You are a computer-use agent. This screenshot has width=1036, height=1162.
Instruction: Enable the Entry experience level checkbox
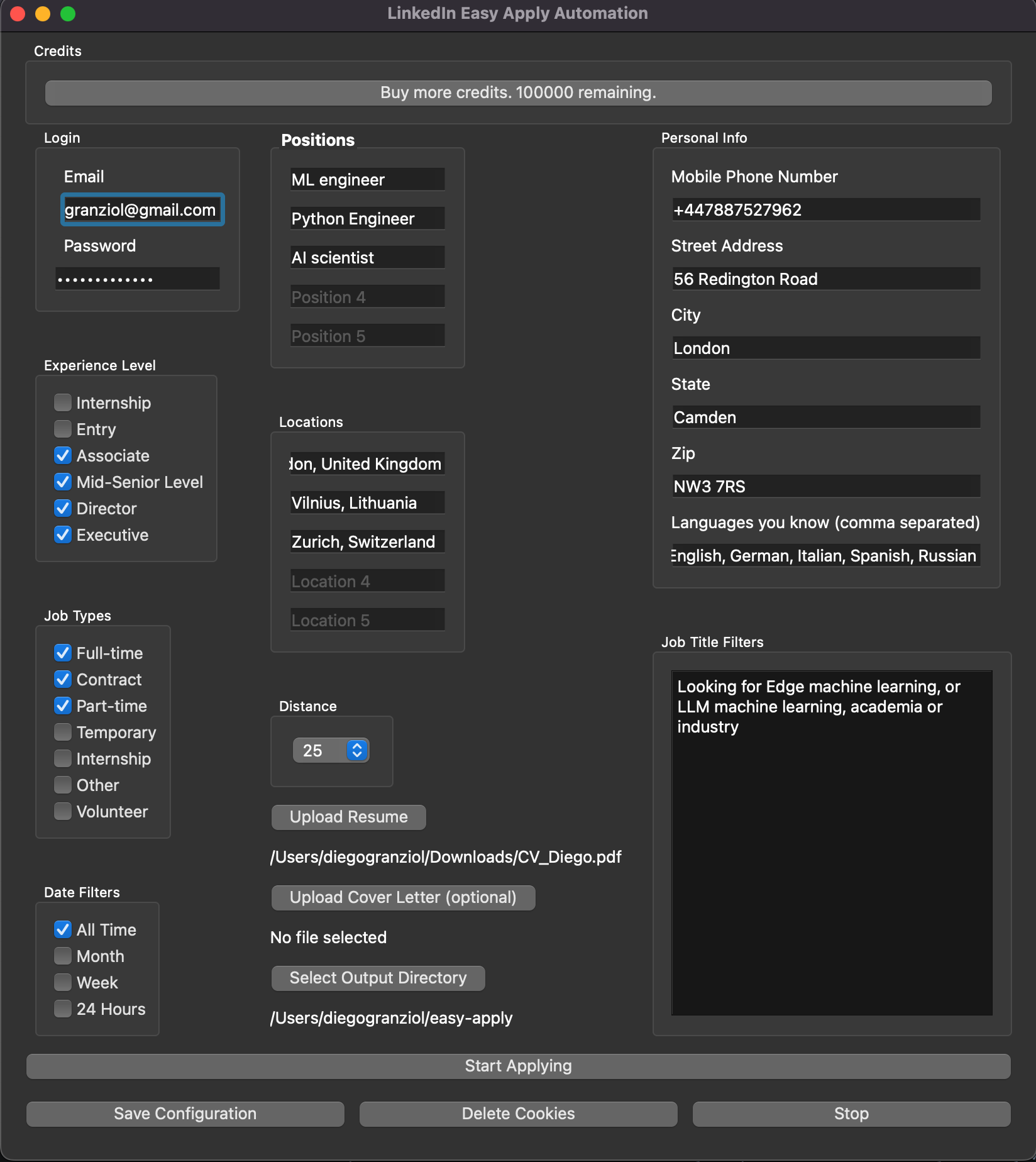click(x=63, y=429)
